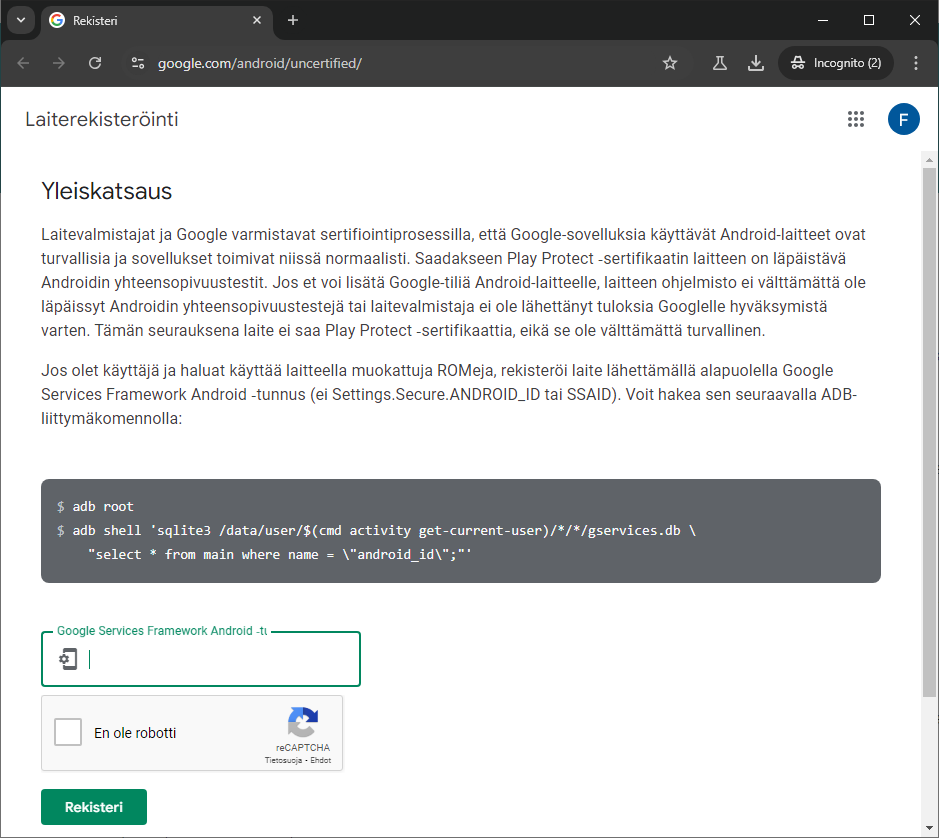
Task: Click the reload page icon
Action: [95, 63]
